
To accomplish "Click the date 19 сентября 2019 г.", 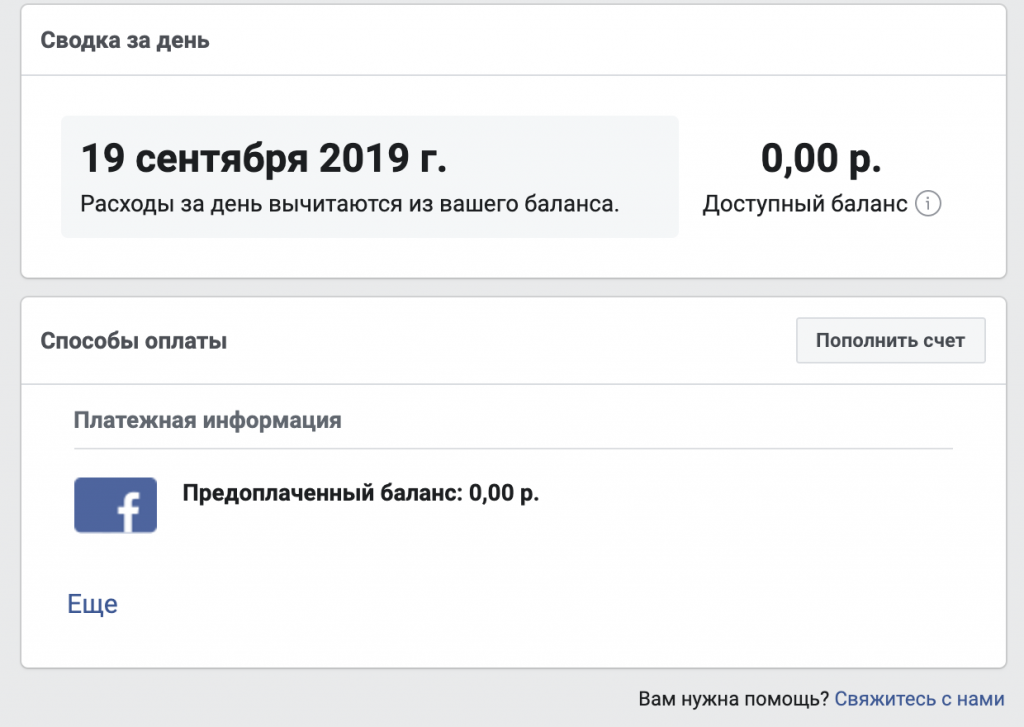I will click(264, 158).
